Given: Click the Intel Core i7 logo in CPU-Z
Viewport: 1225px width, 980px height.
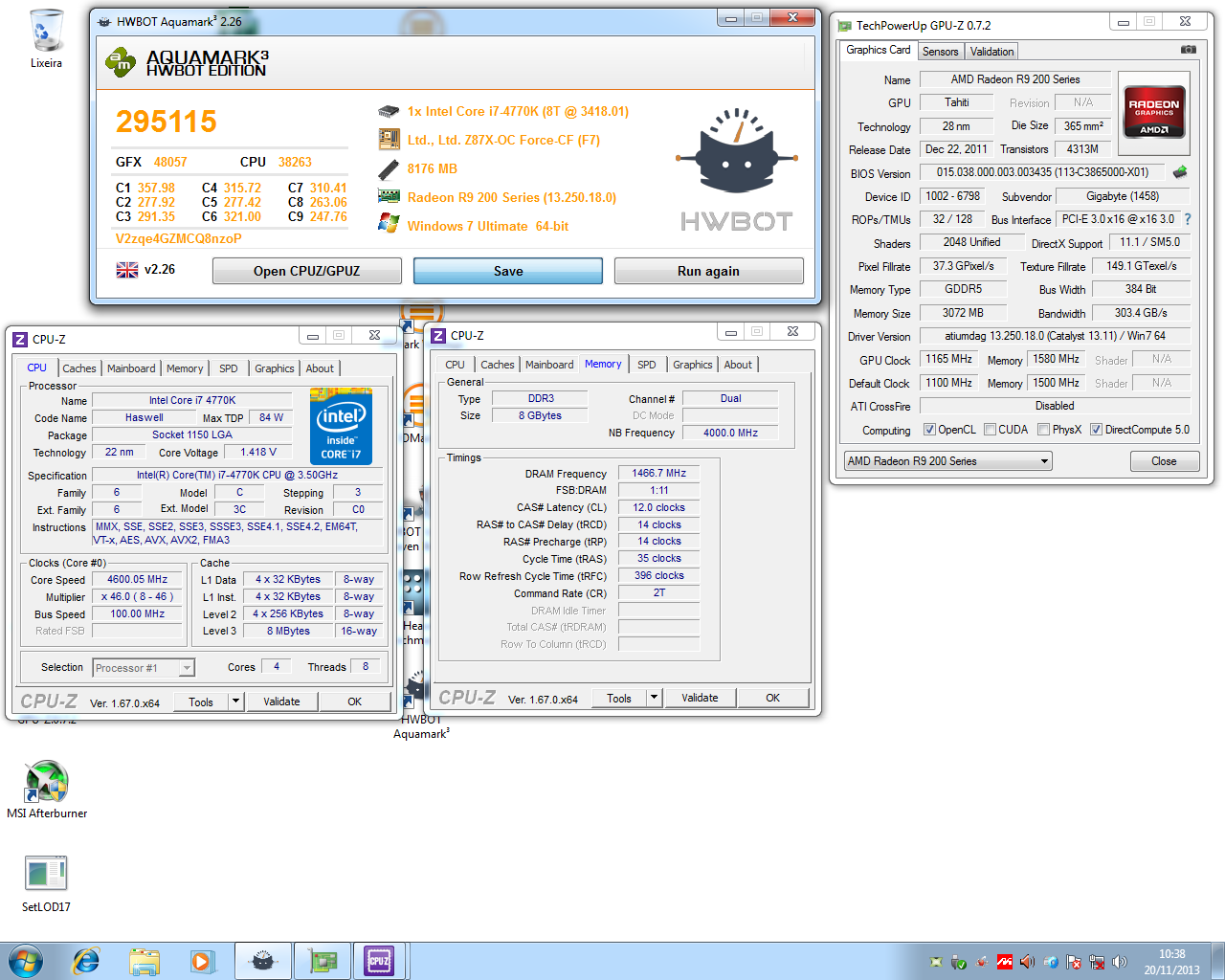Looking at the screenshot, I should coord(341,426).
